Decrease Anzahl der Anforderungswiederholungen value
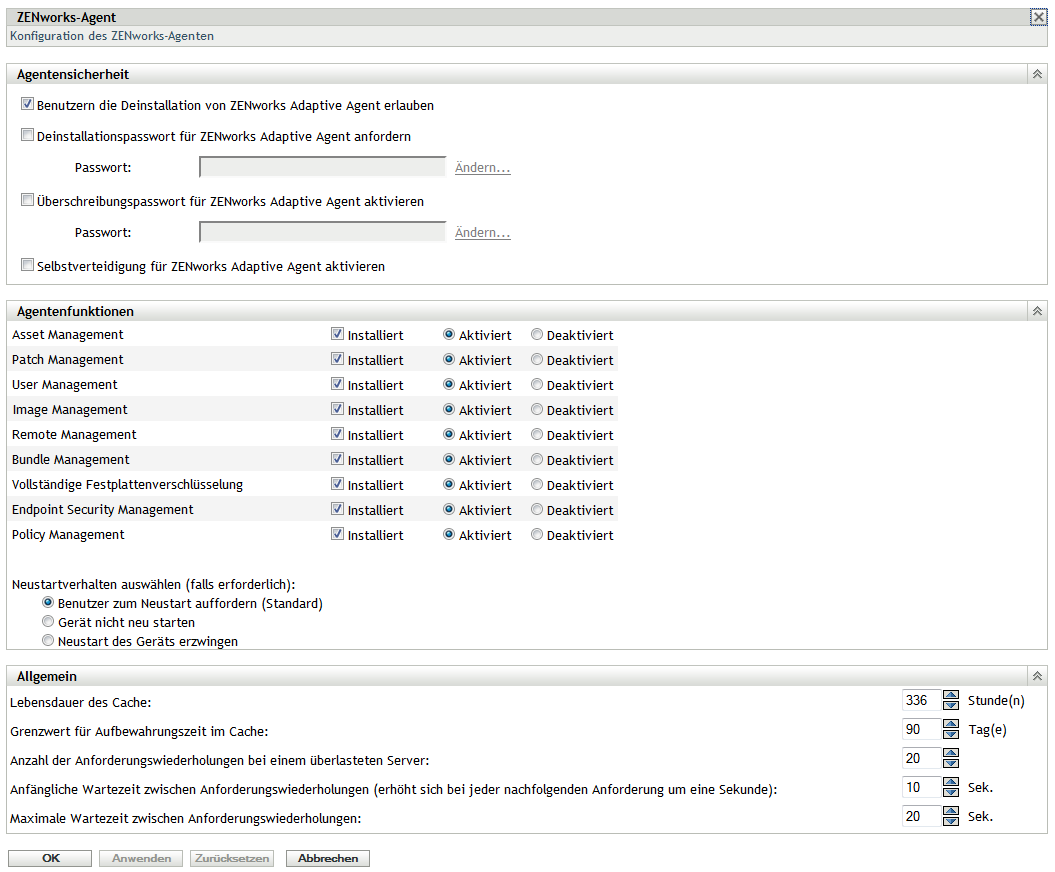 (951, 763)
